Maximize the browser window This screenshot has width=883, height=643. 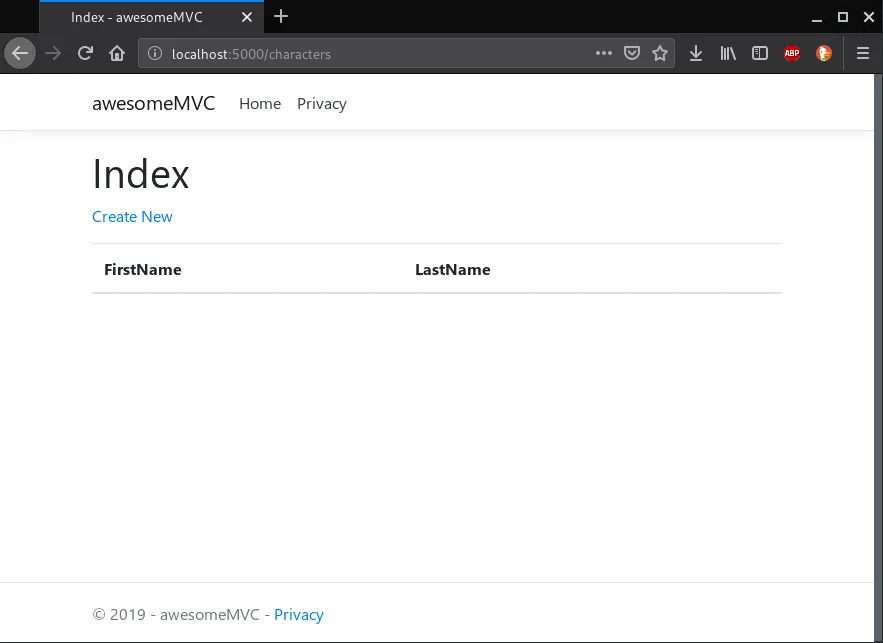click(x=842, y=17)
